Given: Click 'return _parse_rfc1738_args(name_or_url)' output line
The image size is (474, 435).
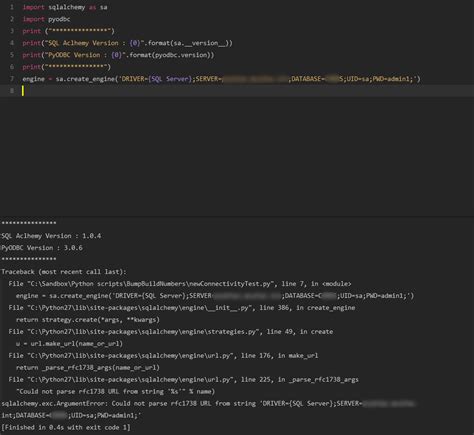Looking at the screenshot, I should [x=88, y=368].
